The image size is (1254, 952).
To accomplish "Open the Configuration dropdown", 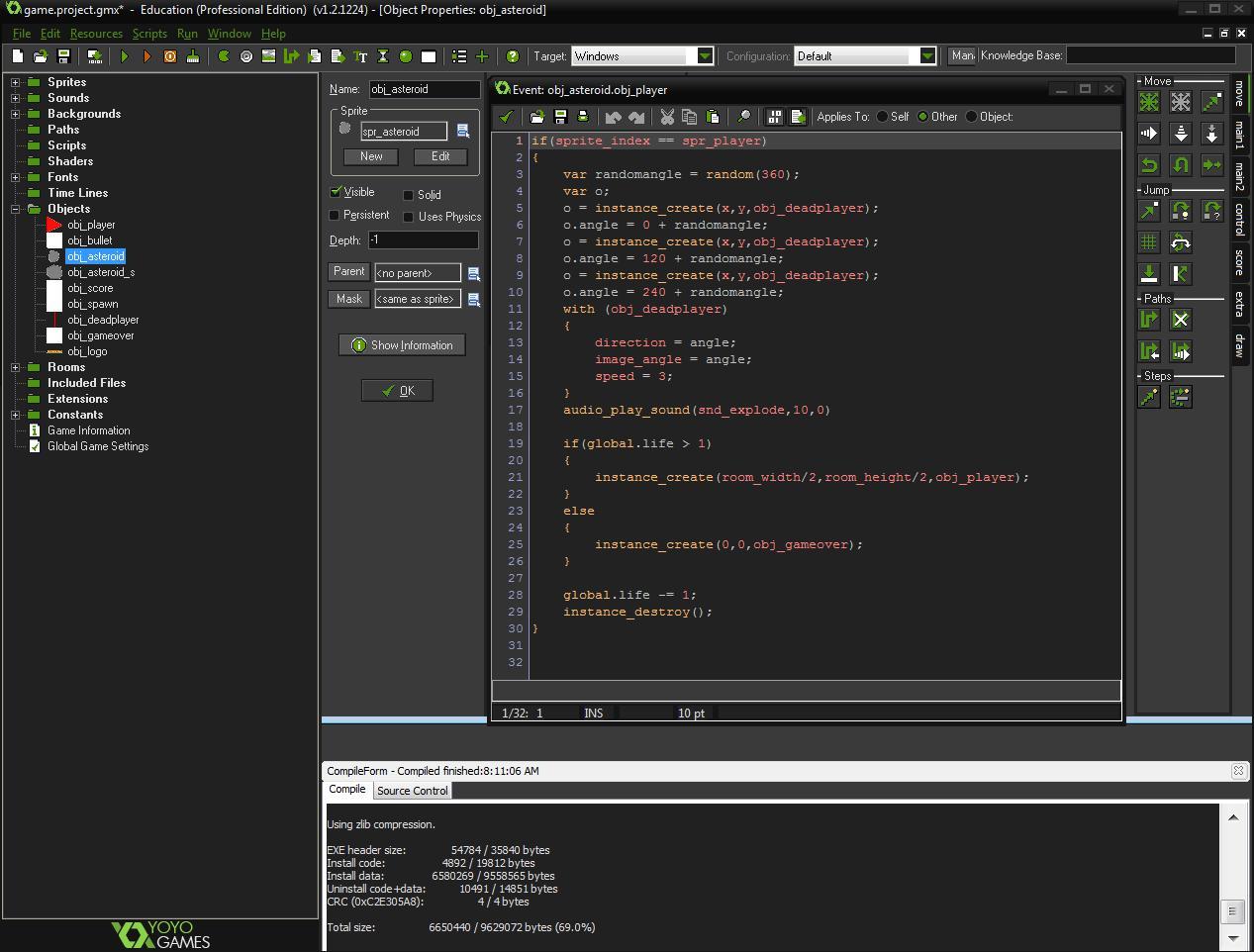I will (x=926, y=56).
